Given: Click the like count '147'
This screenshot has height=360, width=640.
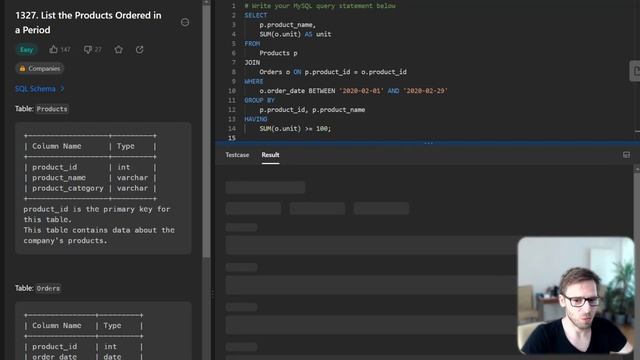Looking at the screenshot, I should tap(65, 50).
